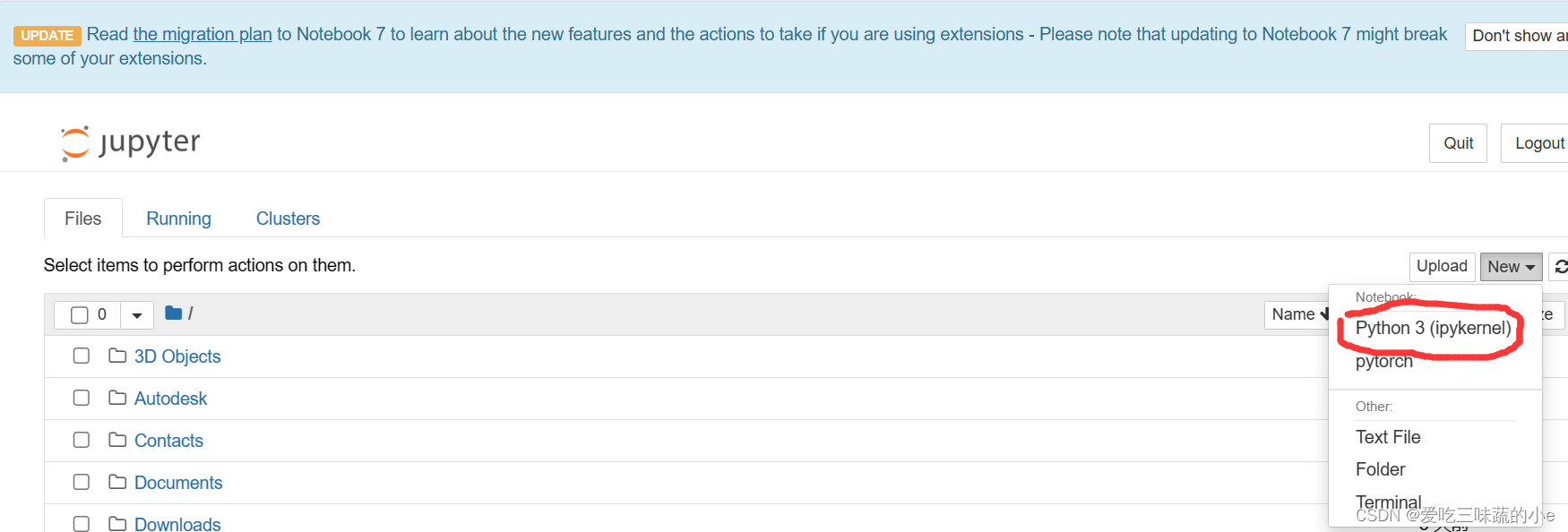This screenshot has width=1568, height=532.
Task: Click the Contacts folder icon
Action: coord(117,441)
